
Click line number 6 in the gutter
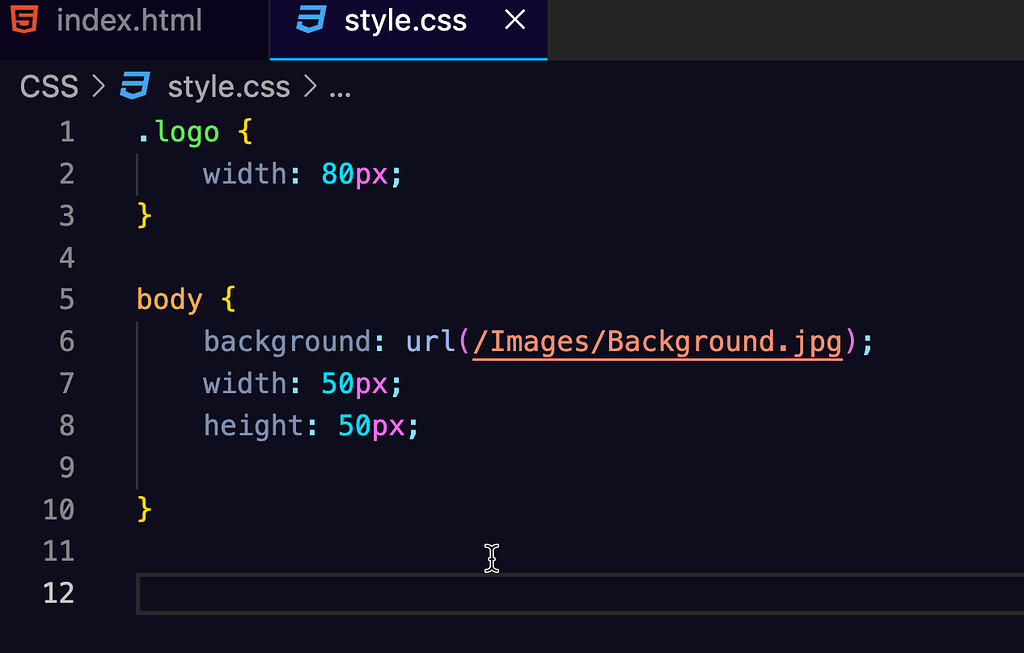(x=66, y=341)
